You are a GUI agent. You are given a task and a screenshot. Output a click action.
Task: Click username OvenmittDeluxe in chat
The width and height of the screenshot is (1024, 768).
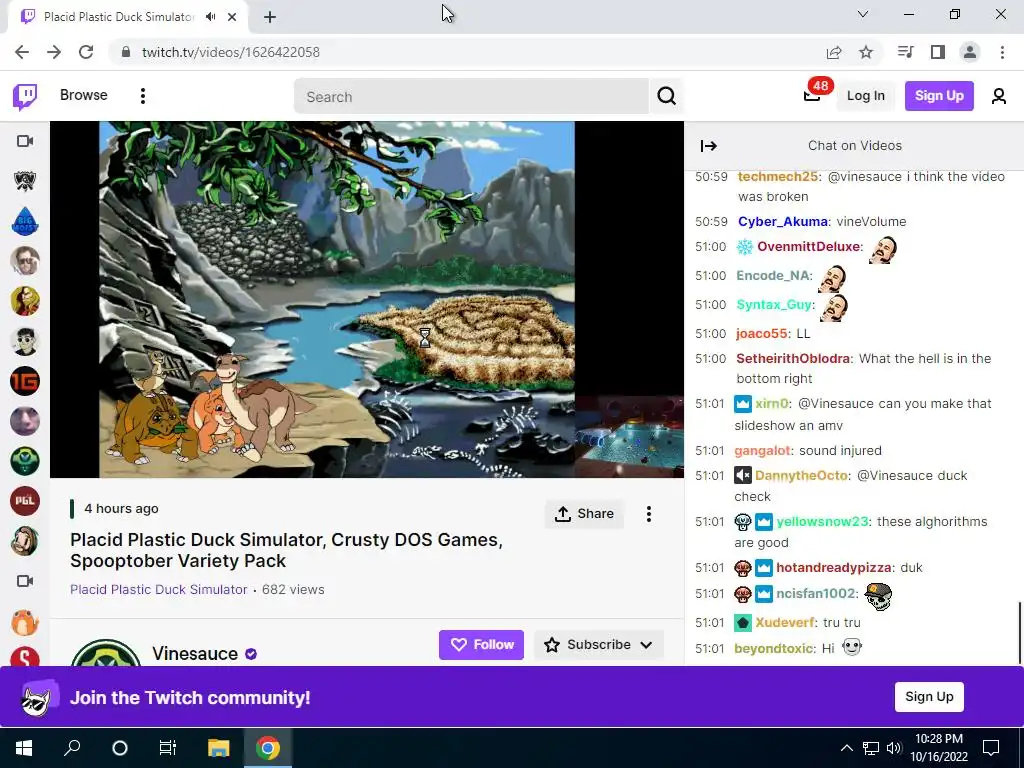(808, 247)
